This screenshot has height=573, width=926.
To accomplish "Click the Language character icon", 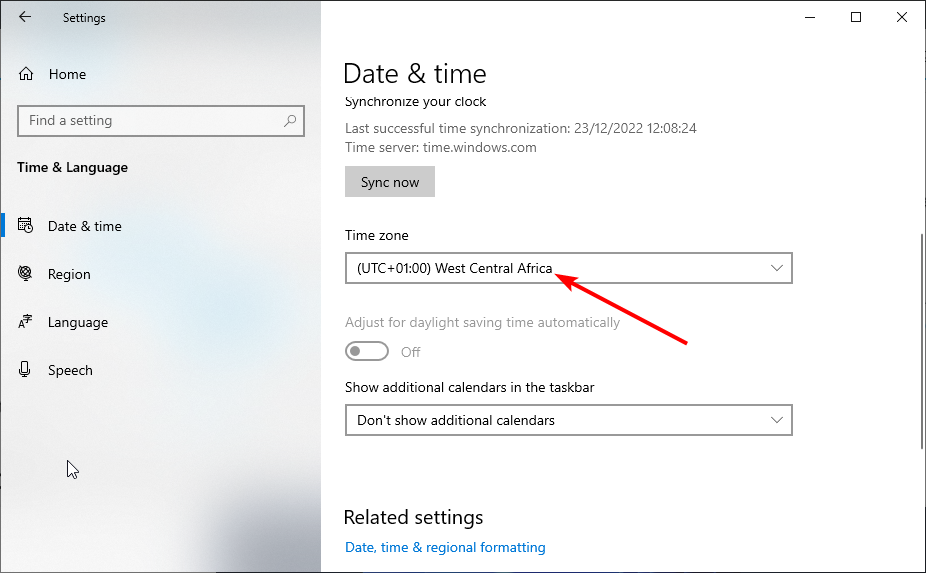I will coord(25,321).
